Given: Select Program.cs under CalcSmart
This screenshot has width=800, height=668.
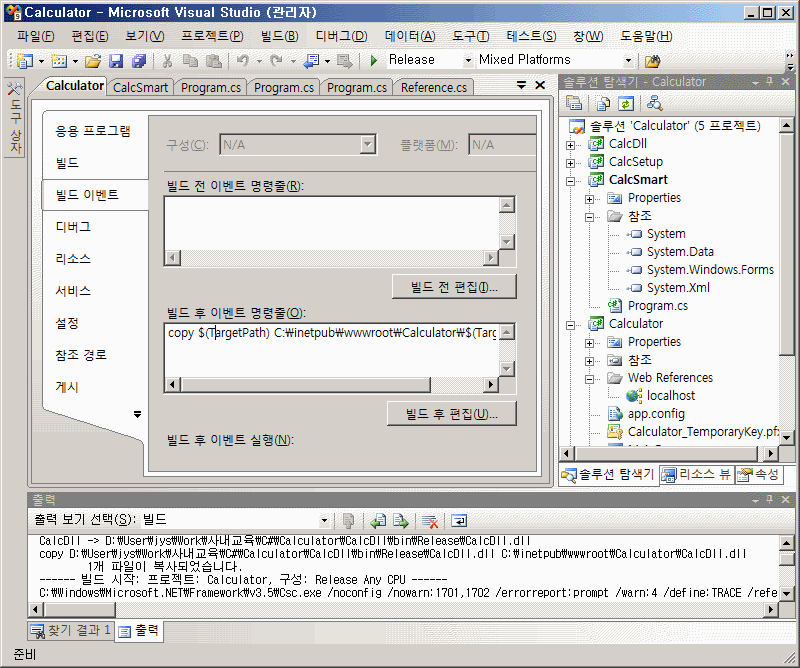Looking at the screenshot, I should click(657, 306).
